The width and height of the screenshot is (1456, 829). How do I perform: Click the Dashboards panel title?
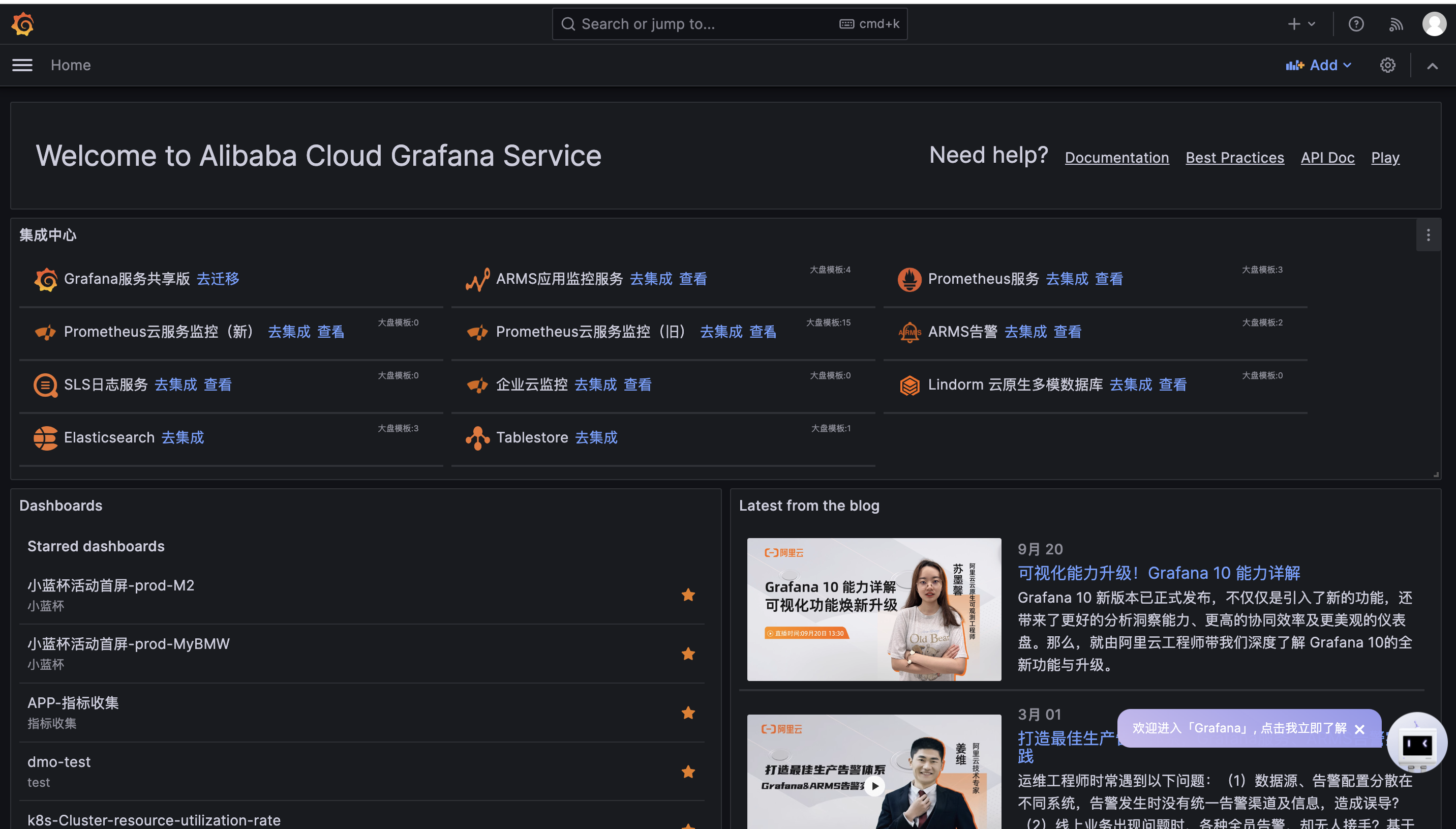[61, 506]
